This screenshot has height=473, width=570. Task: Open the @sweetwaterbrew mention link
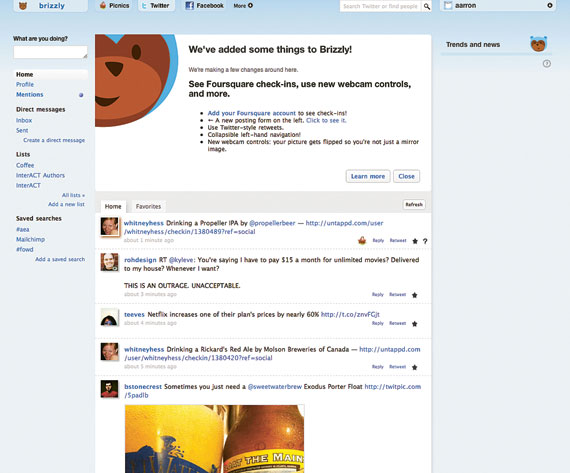click(274, 386)
